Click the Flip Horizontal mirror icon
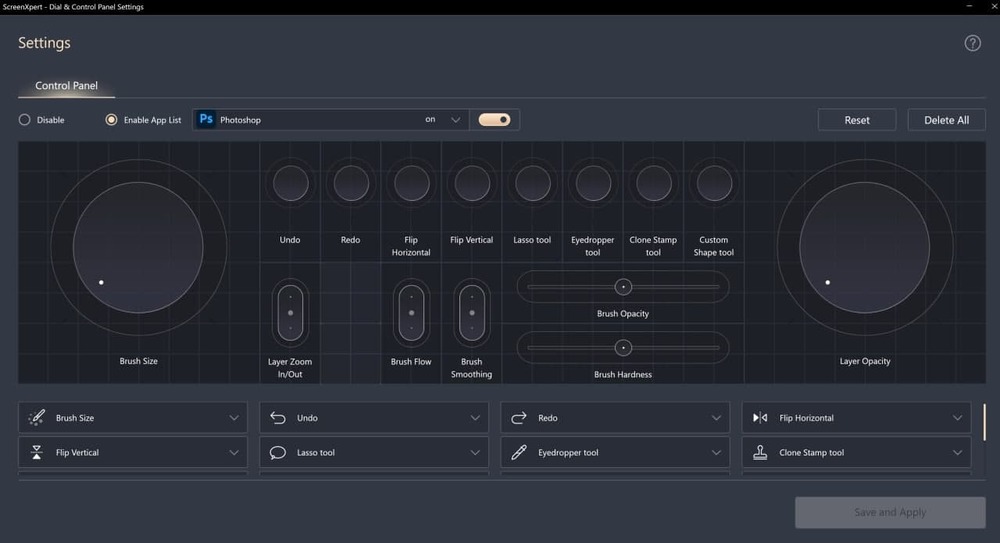This screenshot has width=1000, height=543. tap(760, 418)
